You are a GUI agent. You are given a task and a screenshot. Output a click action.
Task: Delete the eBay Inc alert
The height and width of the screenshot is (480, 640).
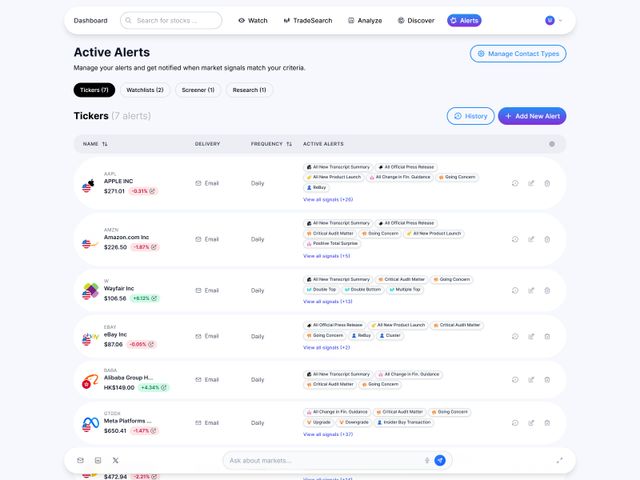point(547,336)
